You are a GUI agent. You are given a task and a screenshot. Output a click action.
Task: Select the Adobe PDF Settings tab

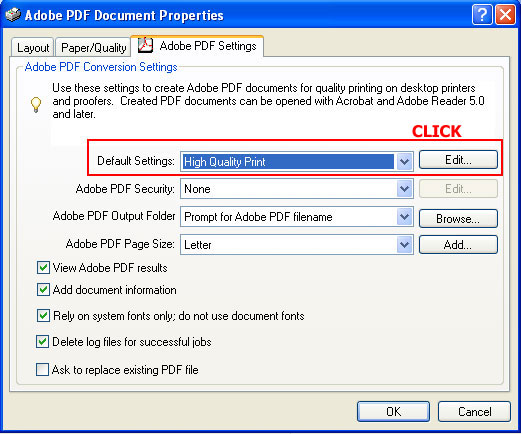197,46
